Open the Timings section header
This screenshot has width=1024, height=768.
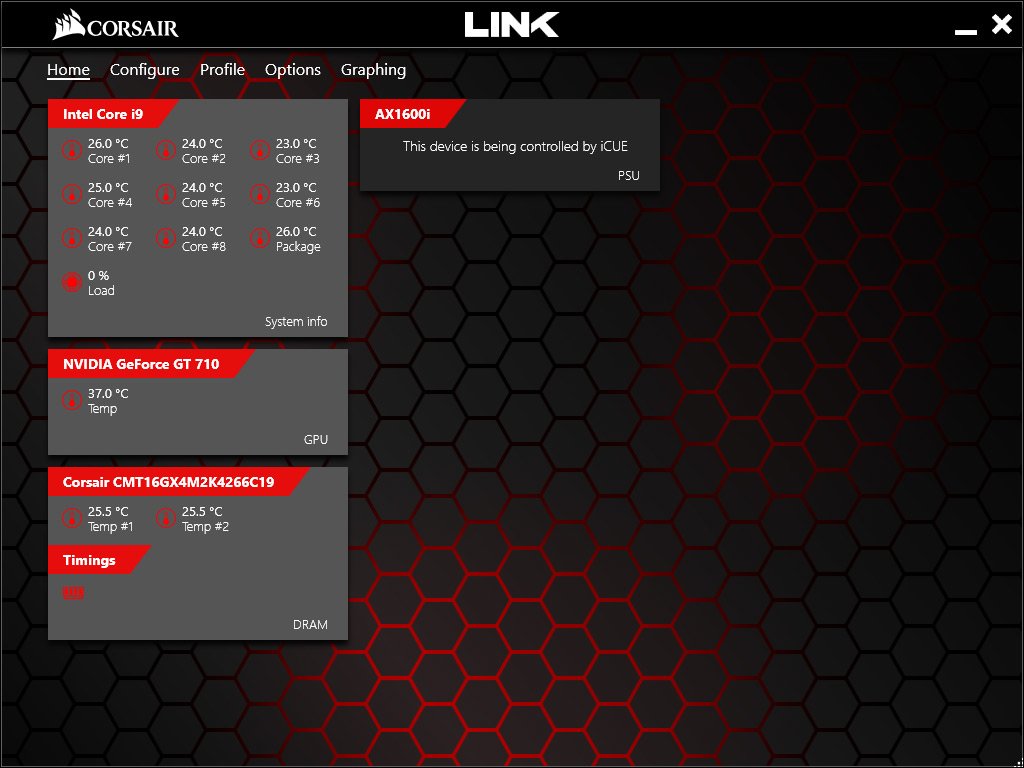(x=99, y=560)
